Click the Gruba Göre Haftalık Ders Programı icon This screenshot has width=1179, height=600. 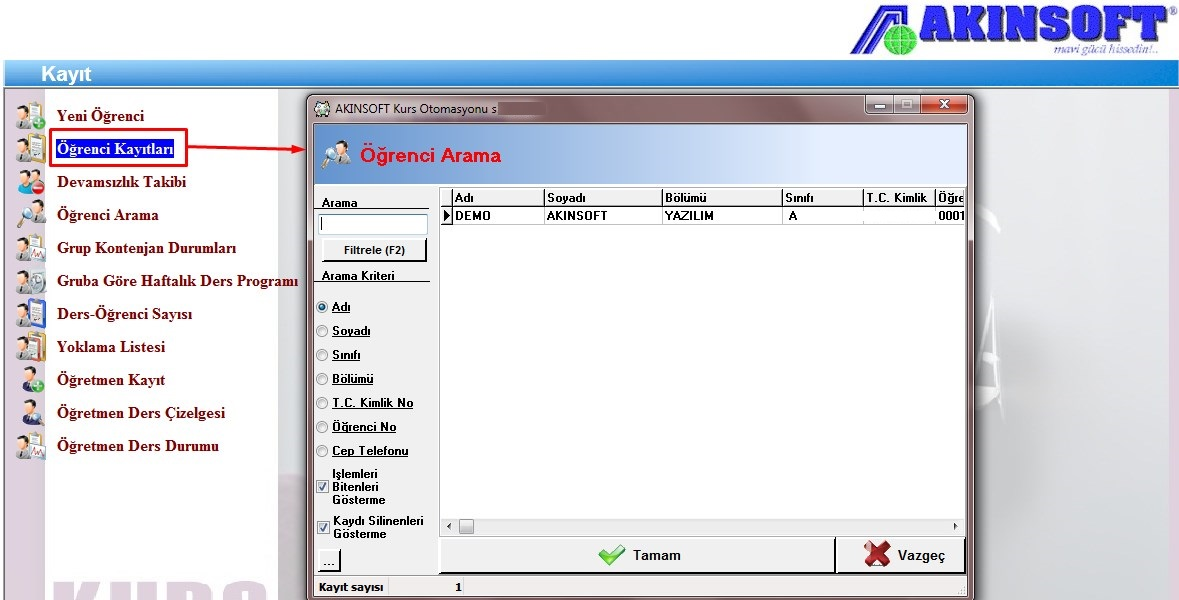[31, 281]
